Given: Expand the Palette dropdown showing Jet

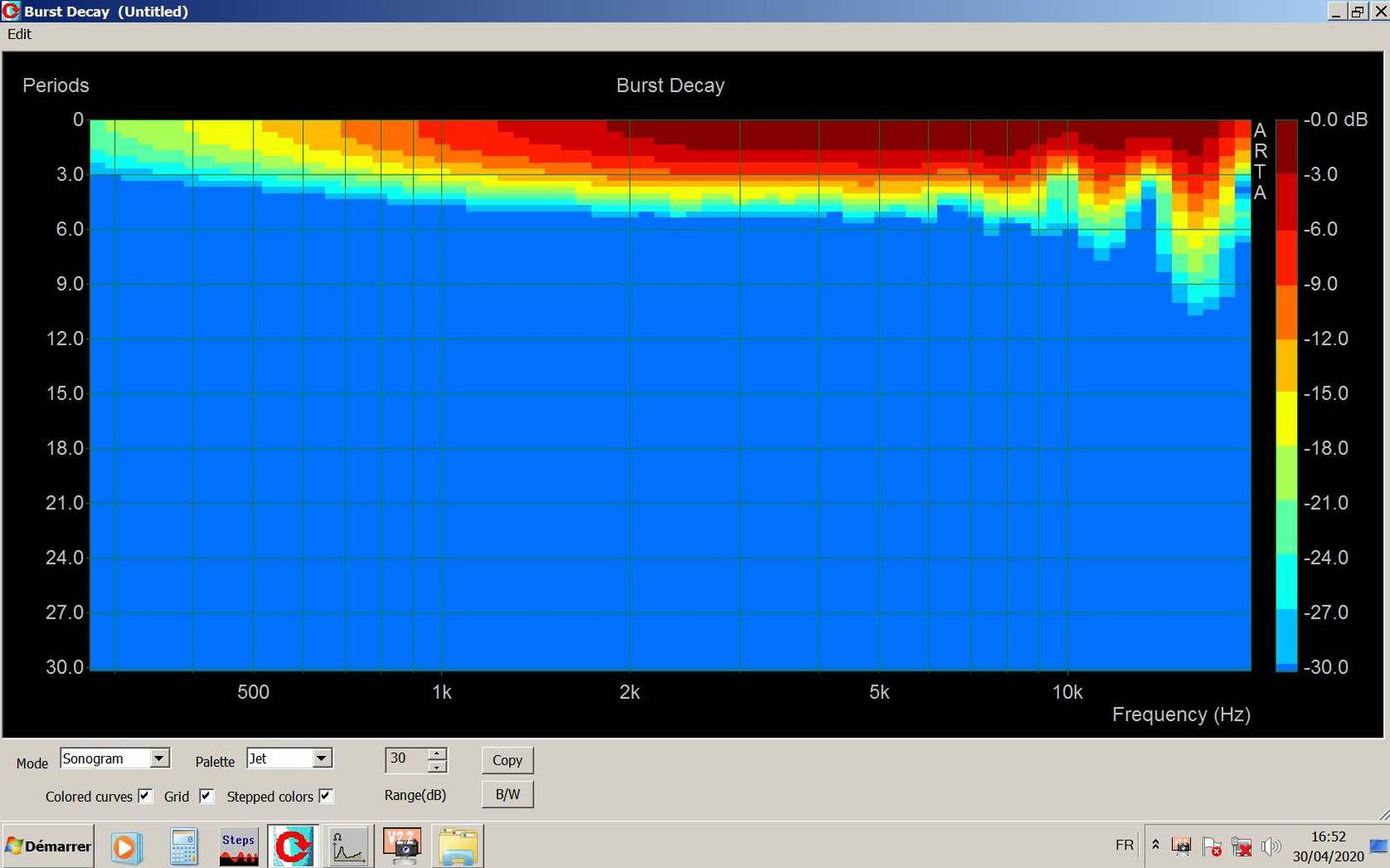Looking at the screenshot, I should (x=321, y=759).
